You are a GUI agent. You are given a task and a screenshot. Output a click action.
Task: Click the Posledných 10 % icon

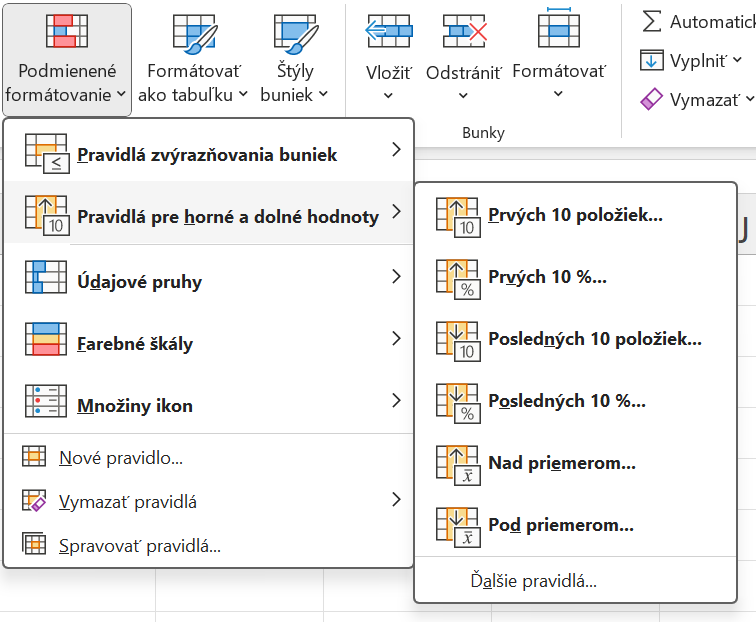pyautogui.click(x=458, y=404)
